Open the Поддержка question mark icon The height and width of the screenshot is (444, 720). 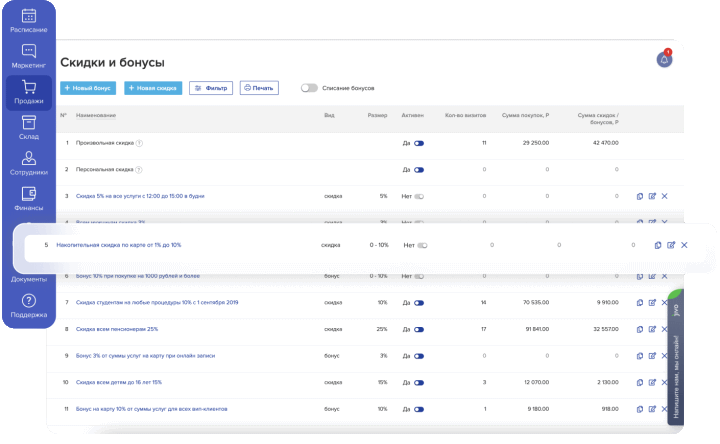coord(28,301)
